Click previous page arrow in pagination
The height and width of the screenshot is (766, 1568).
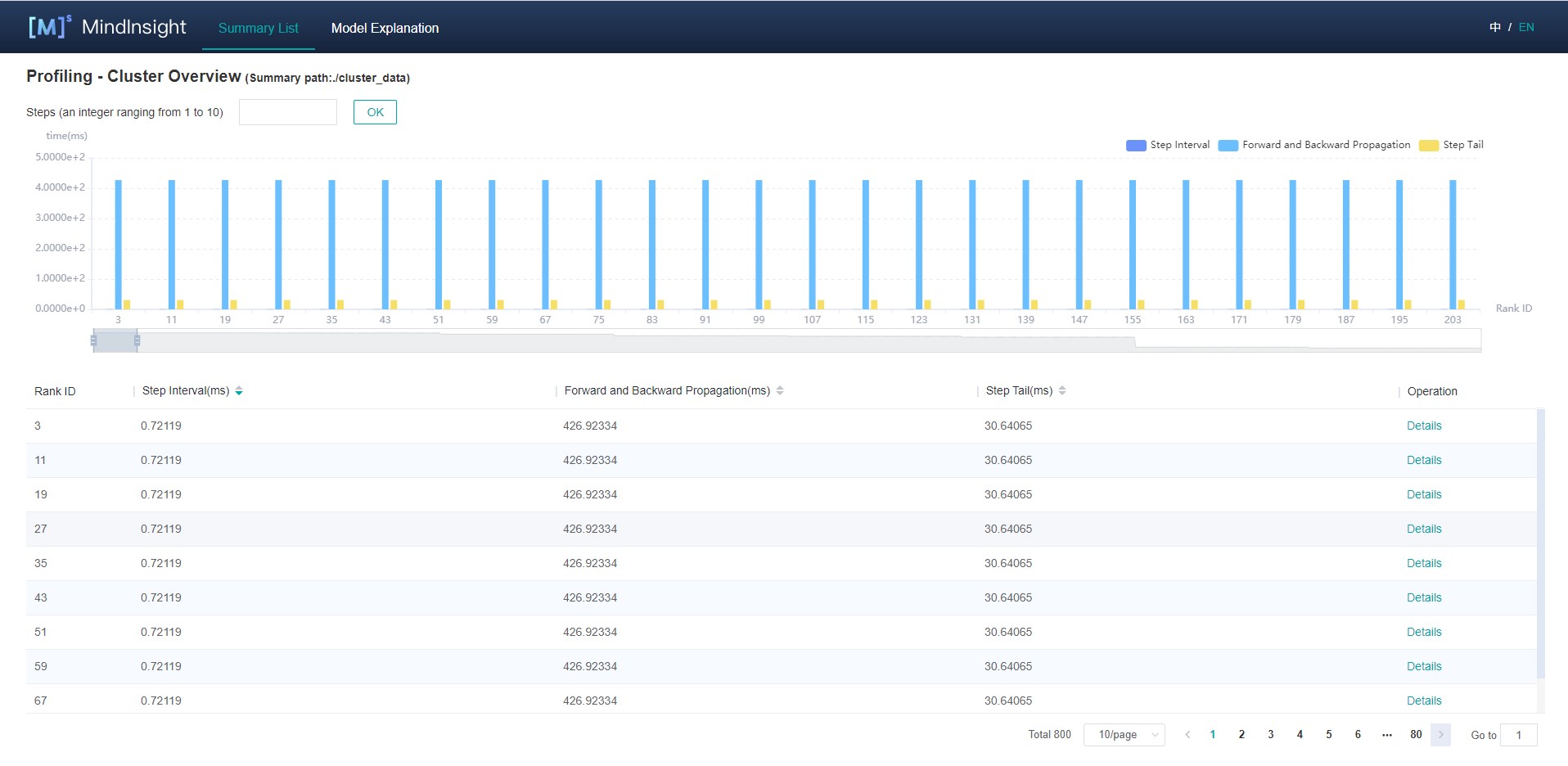point(1187,735)
